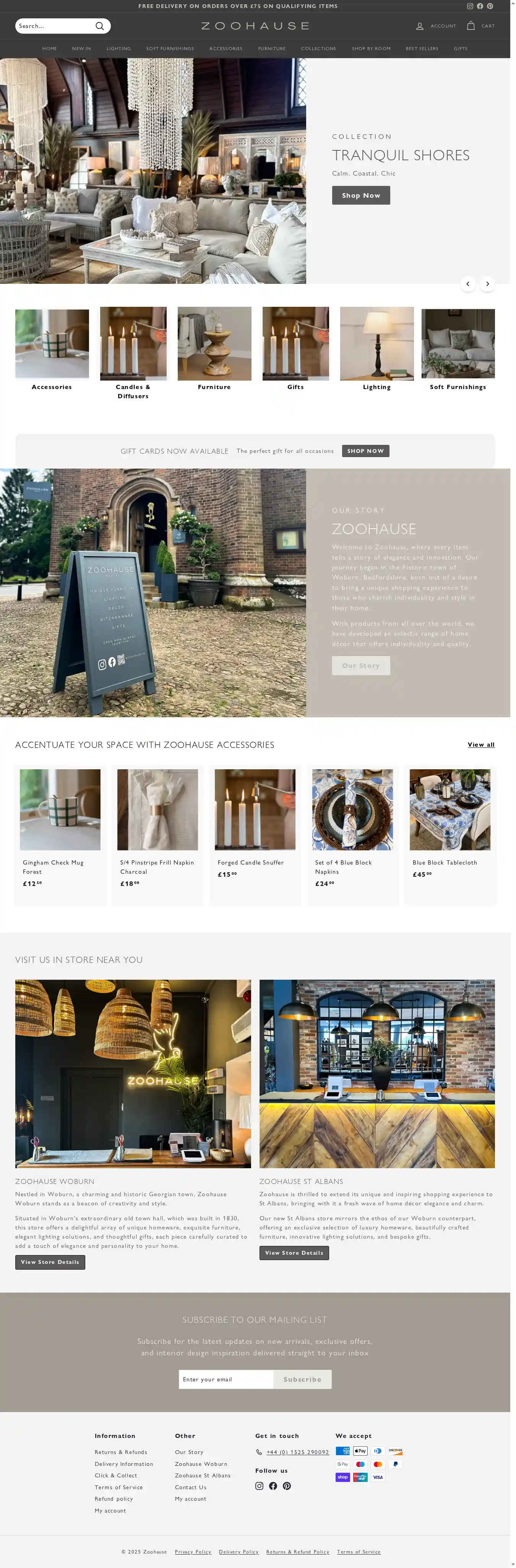Click gift cards SHOP NOW button

point(365,451)
